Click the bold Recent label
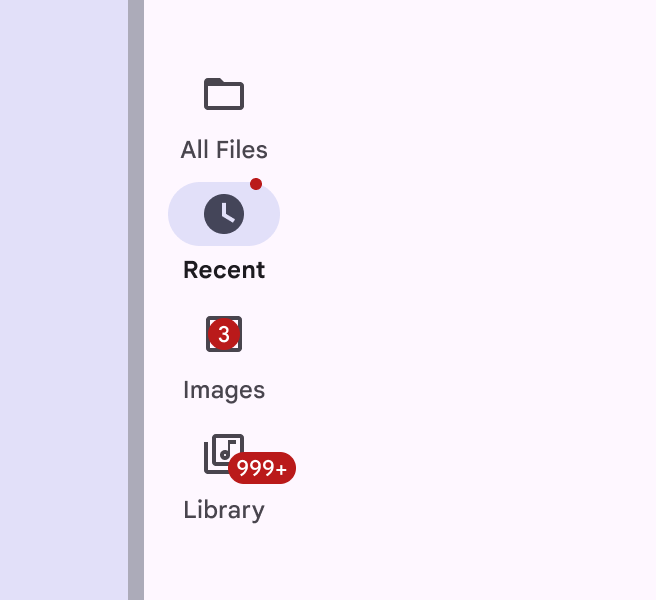The width and height of the screenshot is (656, 600). pos(224,270)
